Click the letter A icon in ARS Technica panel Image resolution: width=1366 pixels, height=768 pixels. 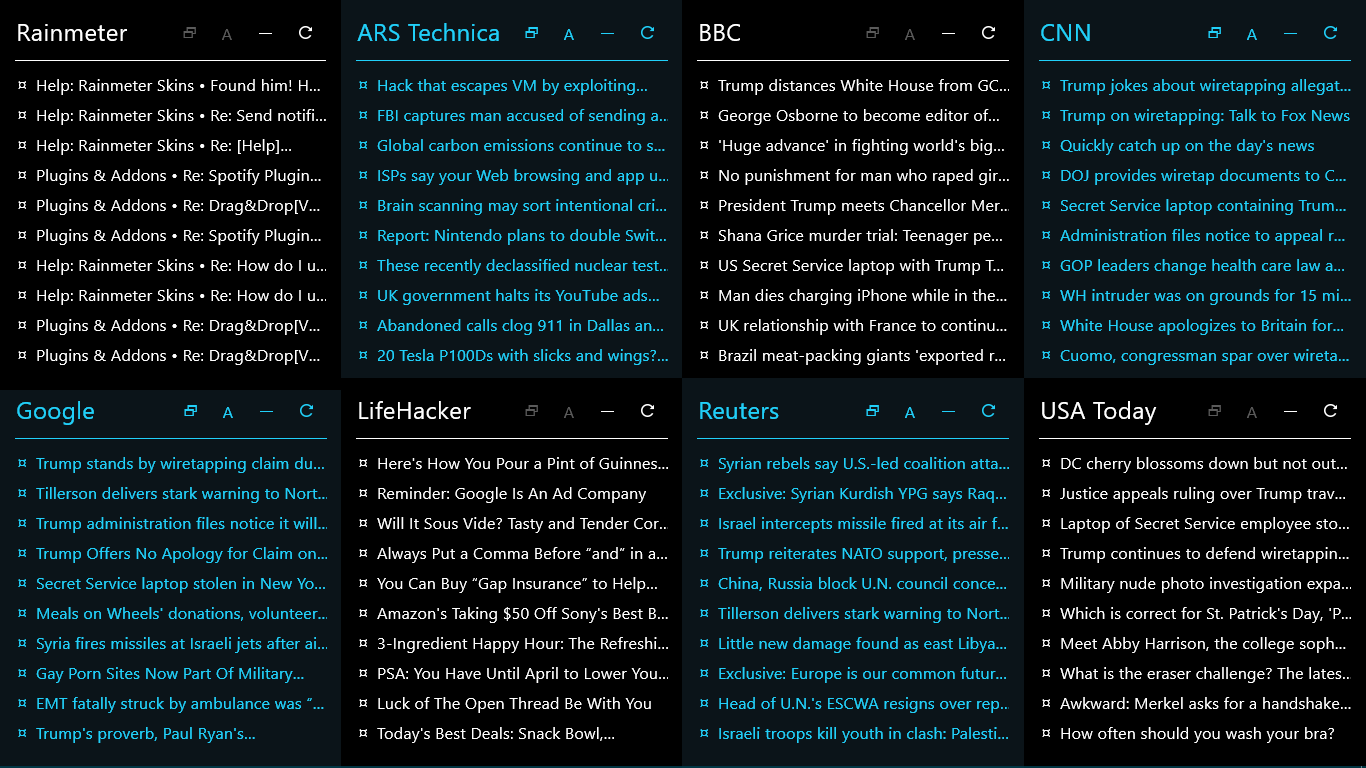tap(569, 35)
